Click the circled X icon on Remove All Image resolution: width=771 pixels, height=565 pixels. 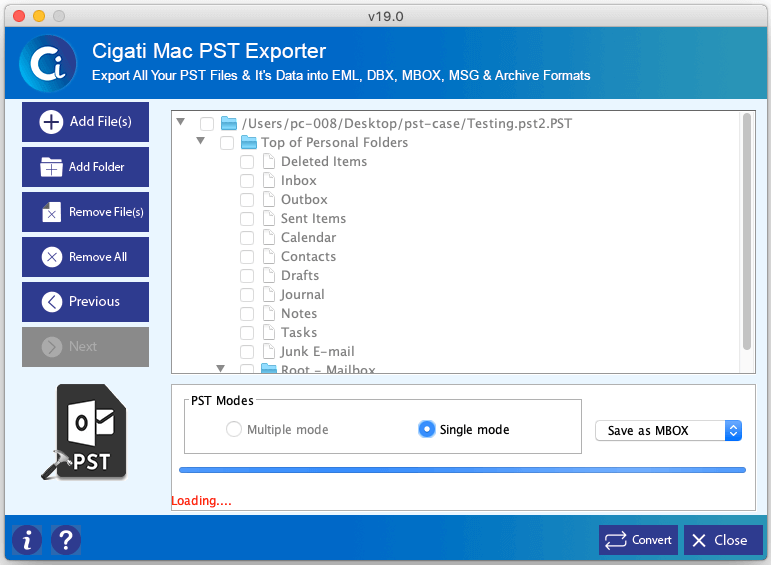coord(52,257)
